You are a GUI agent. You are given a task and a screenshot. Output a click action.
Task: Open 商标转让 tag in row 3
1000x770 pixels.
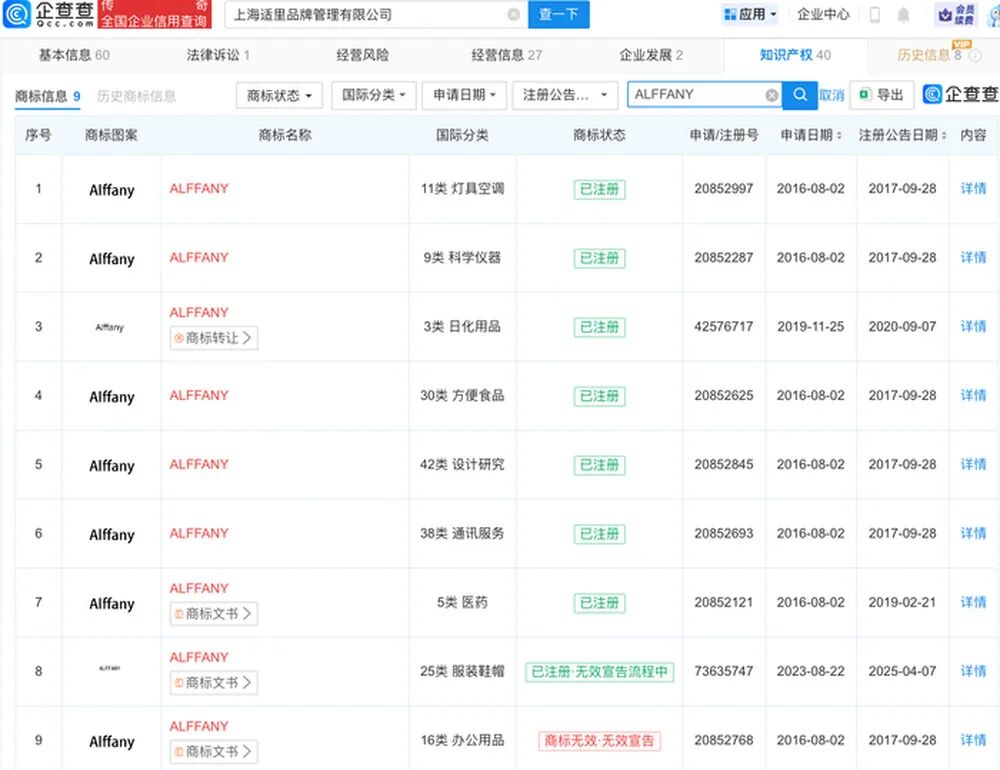coord(214,338)
